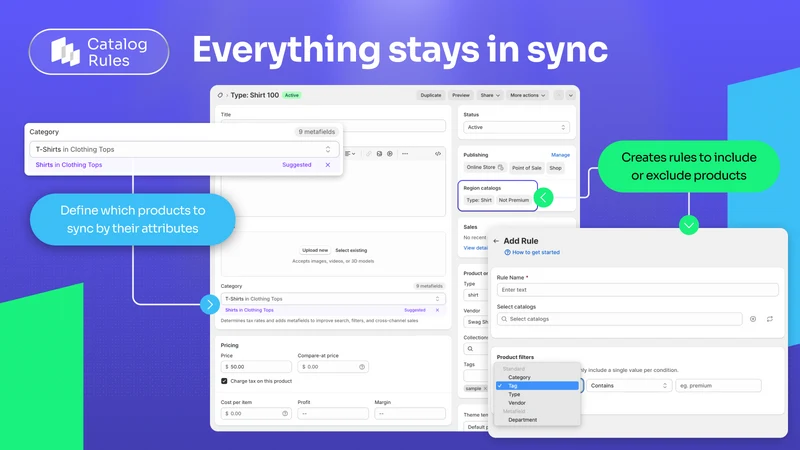Click the circled X clear-catalogs icon
This screenshot has width=800, height=450.
click(753, 319)
